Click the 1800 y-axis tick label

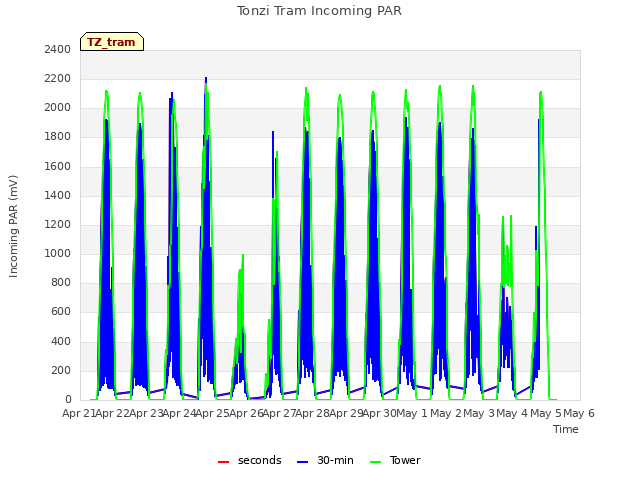[x=58, y=136]
